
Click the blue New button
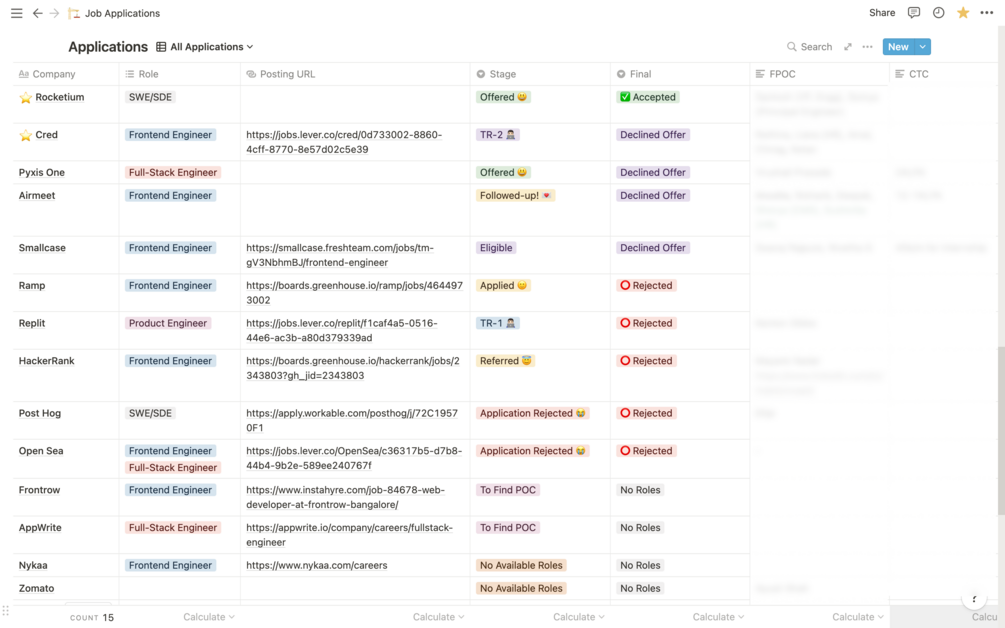(x=898, y=47)
